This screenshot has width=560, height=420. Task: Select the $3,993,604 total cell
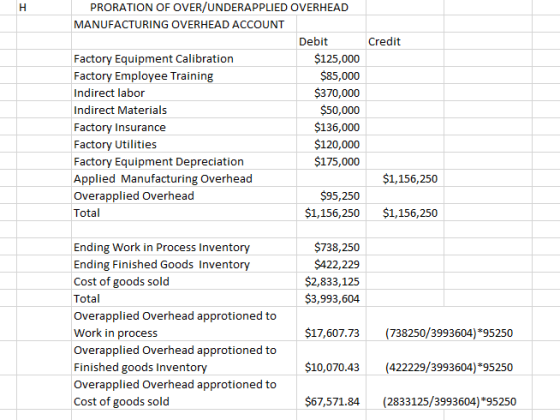[332, 299]
